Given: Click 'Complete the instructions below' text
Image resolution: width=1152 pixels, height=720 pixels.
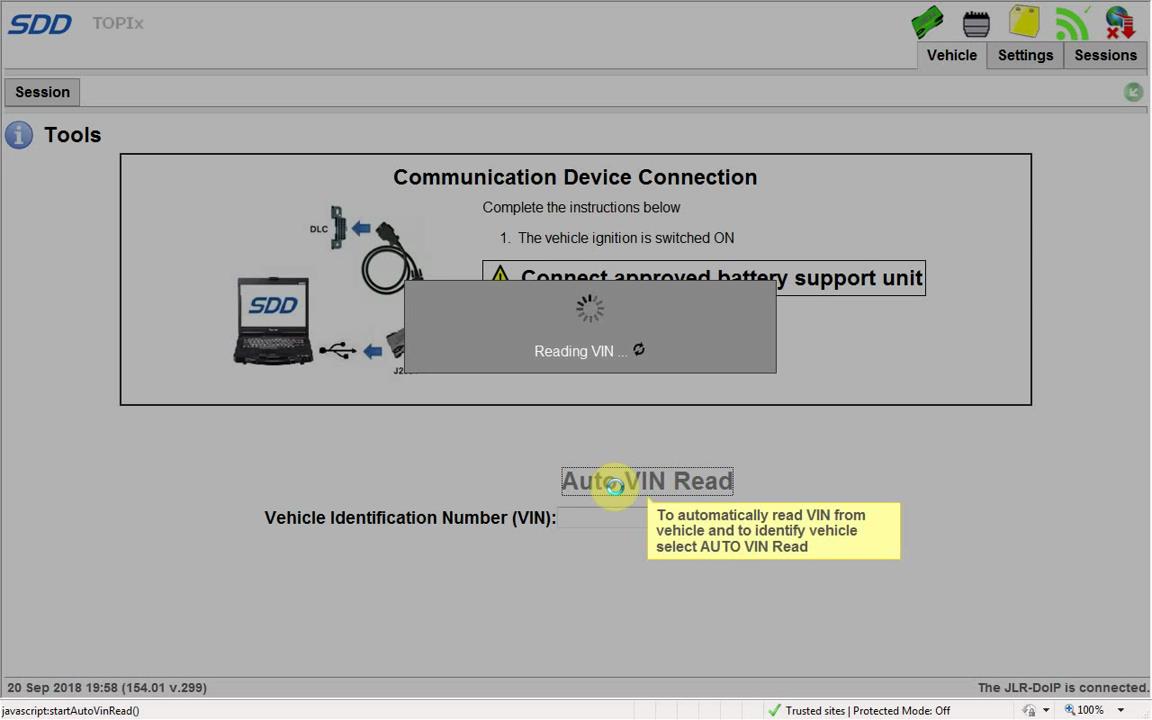Looking at the screenshot, I should (581, 207).
